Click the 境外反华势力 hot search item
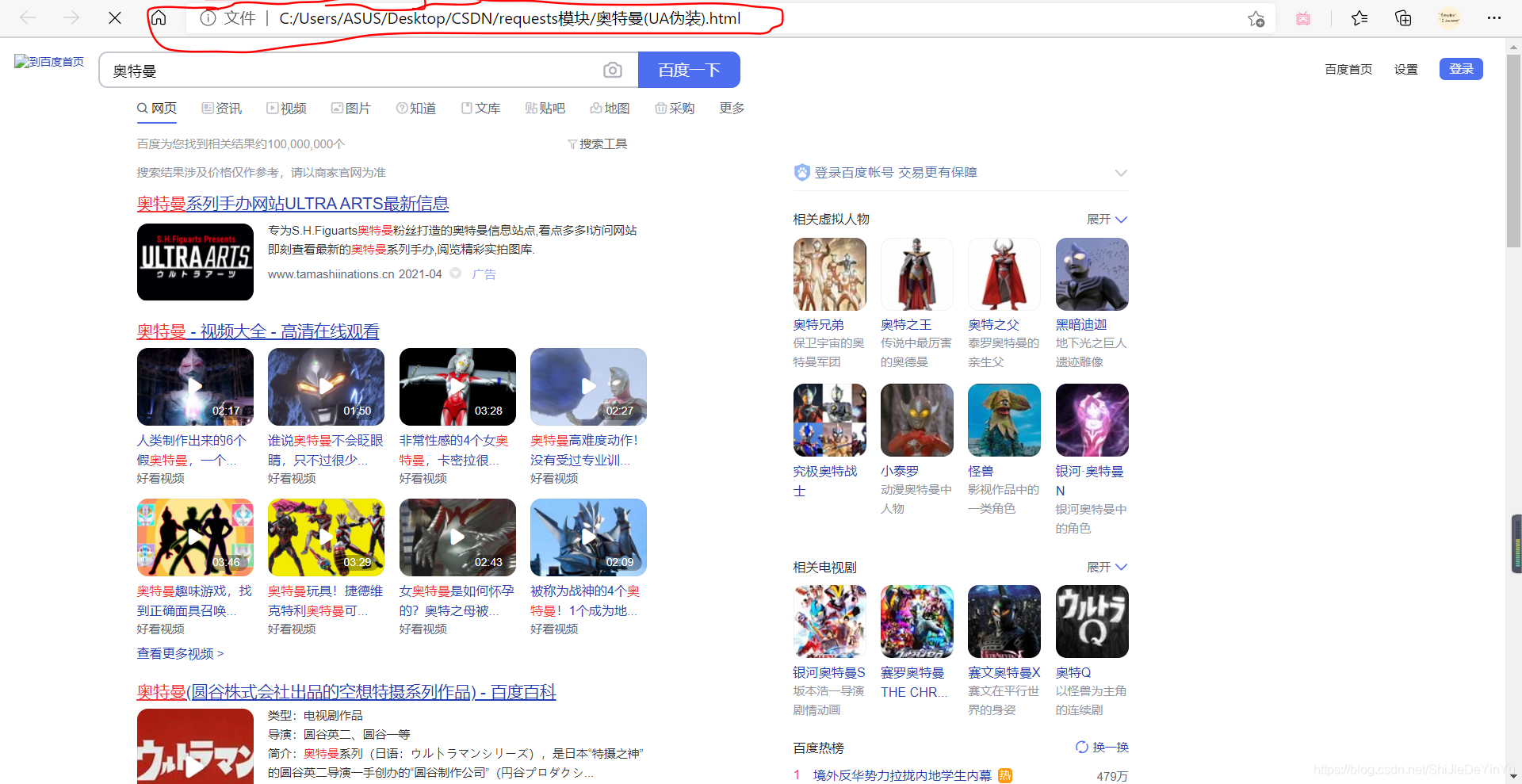Viewport: 1522px width, 784px height. point(902,775)
